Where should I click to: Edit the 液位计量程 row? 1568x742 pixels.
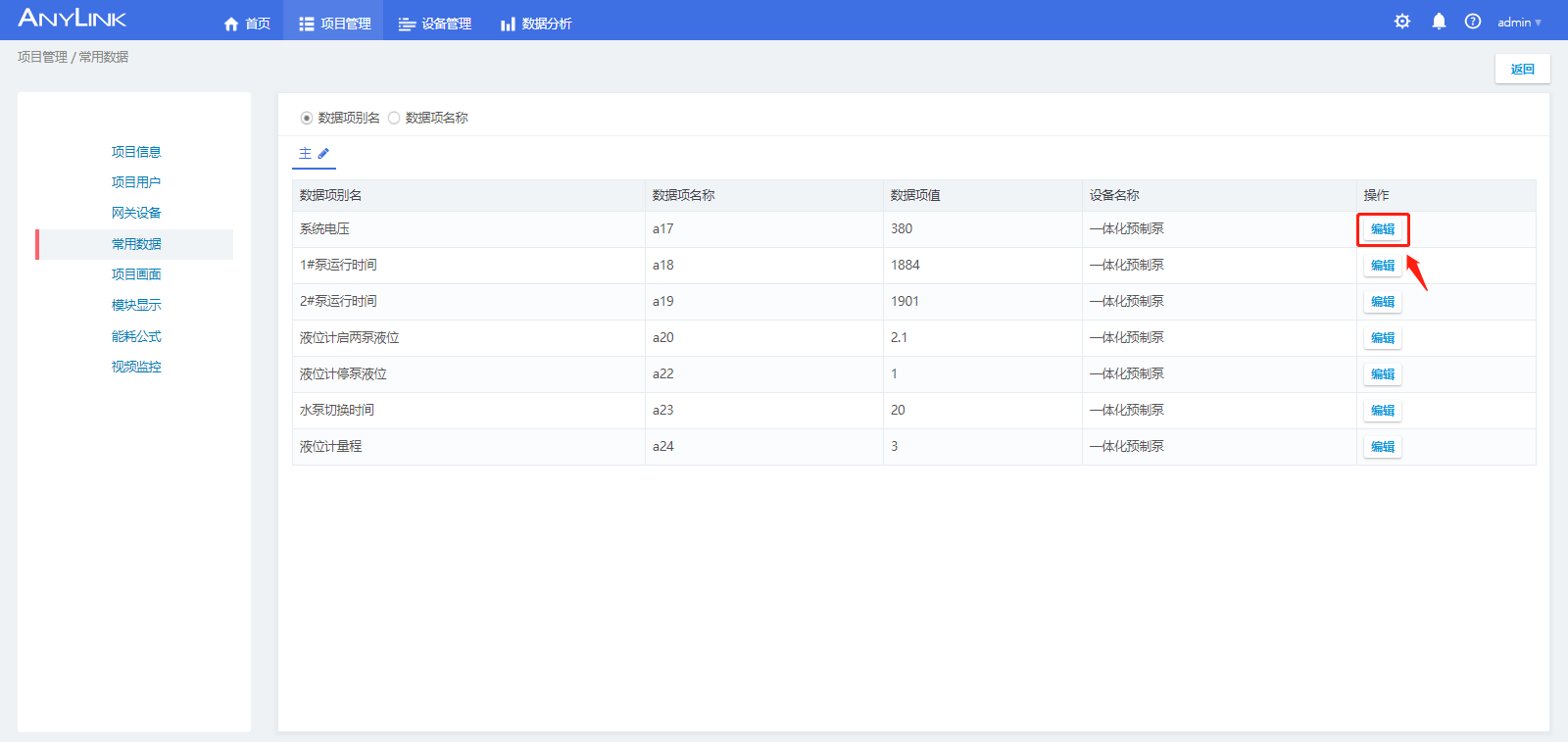pos(1383,447)
